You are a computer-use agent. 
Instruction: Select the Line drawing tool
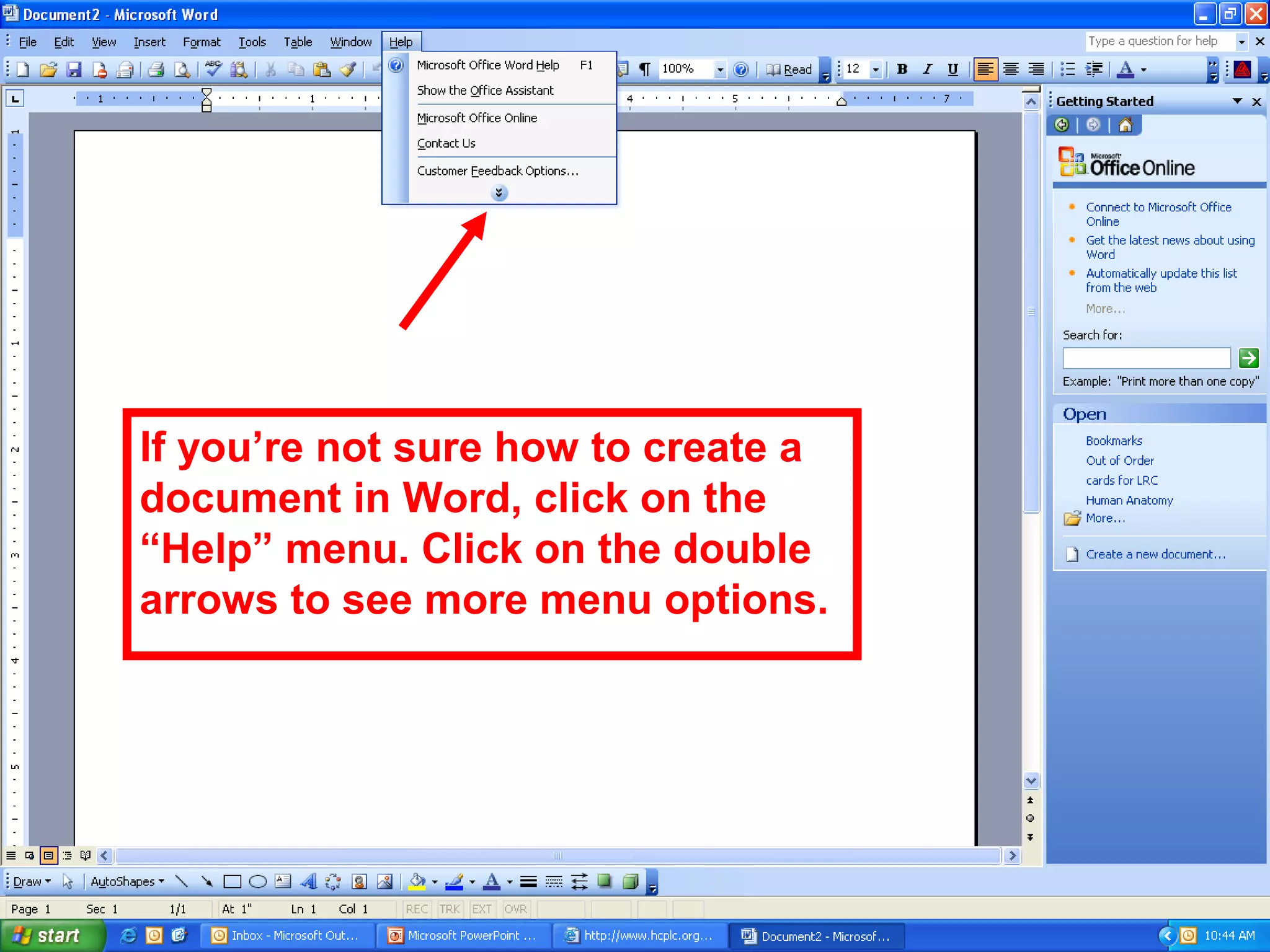tap(182, 881)
